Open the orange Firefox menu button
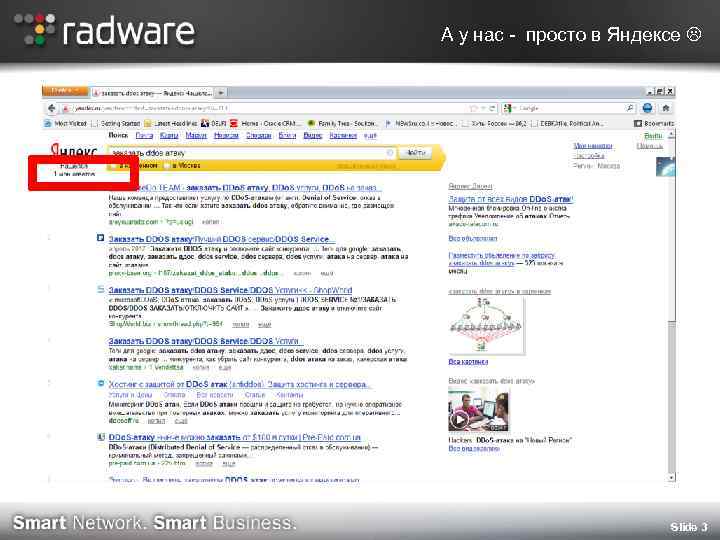 tap(65, 90)
